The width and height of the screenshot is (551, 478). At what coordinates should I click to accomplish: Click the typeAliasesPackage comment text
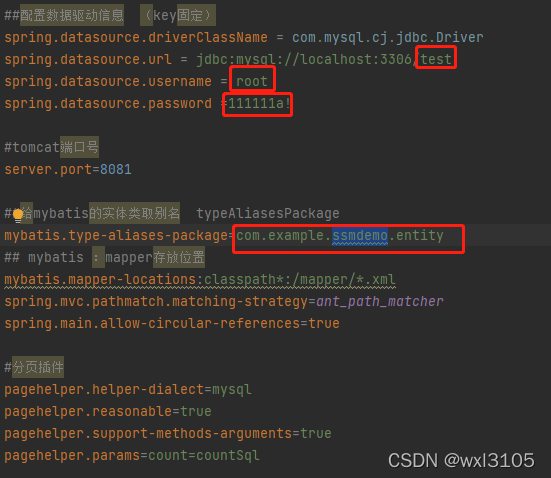tap(268, 213)
